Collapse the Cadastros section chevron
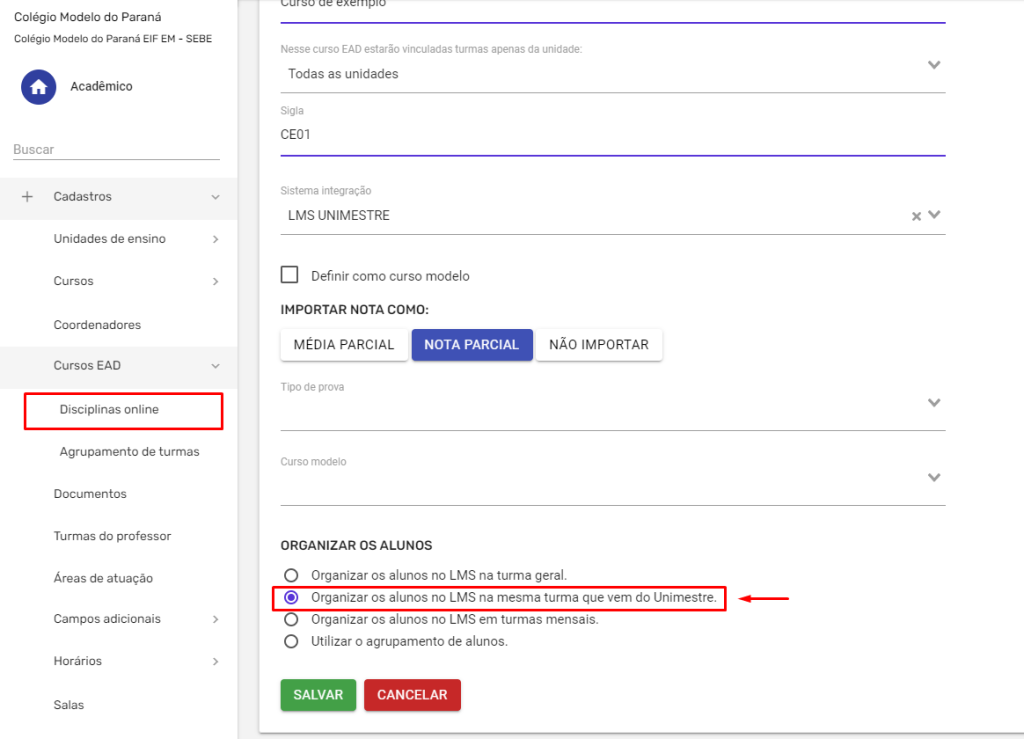 click(x=215, y=197)
